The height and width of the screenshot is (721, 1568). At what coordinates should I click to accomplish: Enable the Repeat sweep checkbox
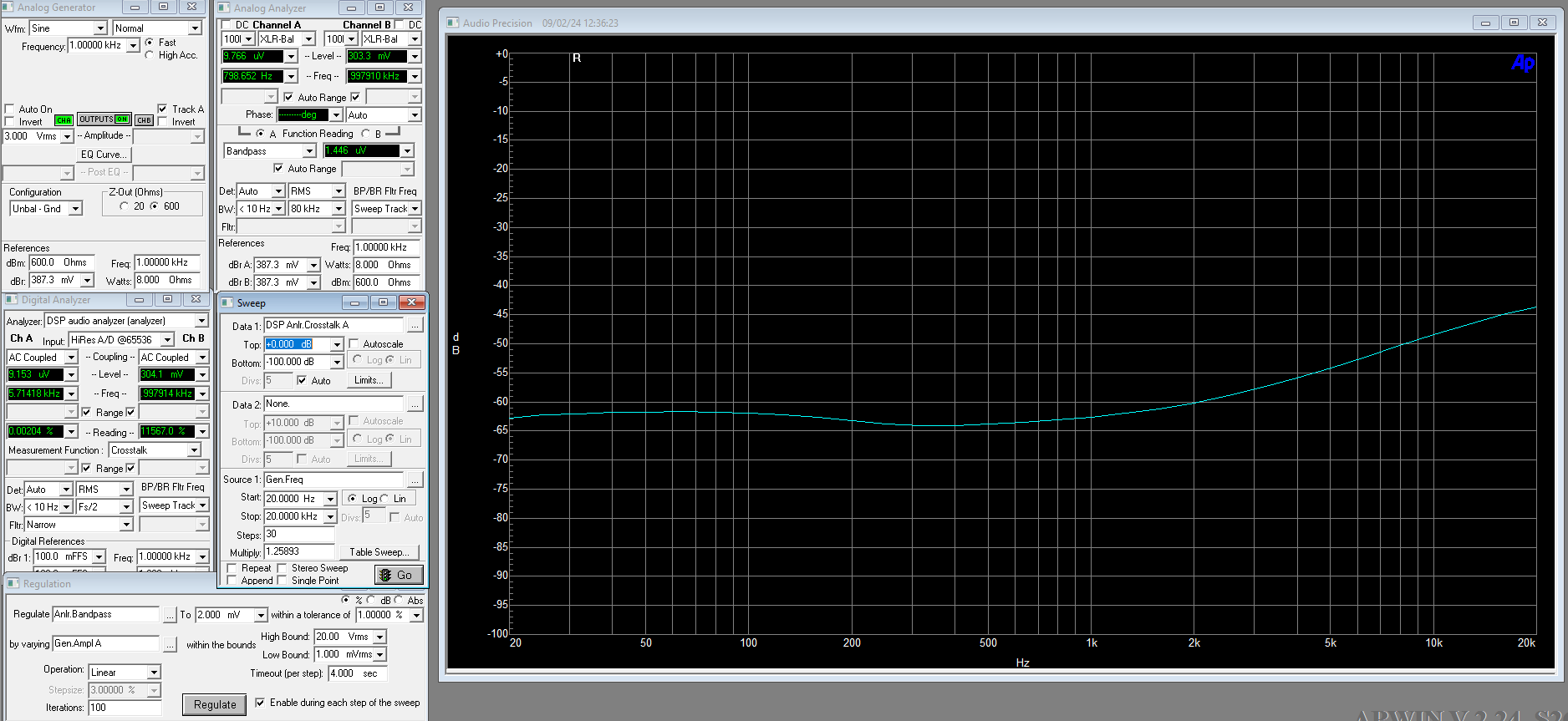(x=232, y=568)
